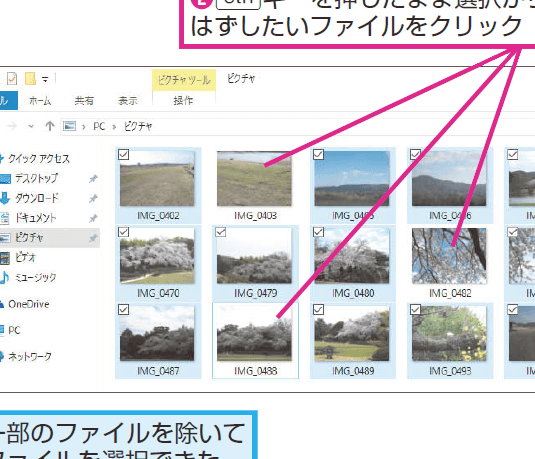Click the IMG_0480 file name label
This screenshot has height=459, width=535.
click(x=353, y=293)
